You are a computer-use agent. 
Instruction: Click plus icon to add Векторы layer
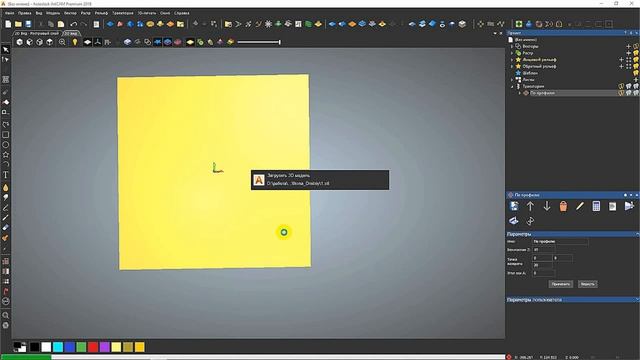coord(629,47)
